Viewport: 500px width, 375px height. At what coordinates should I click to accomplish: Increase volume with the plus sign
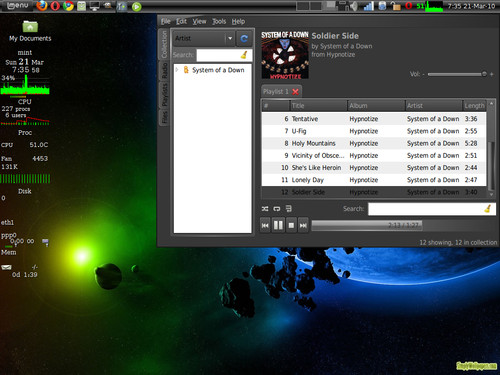(x=492, y=74)
